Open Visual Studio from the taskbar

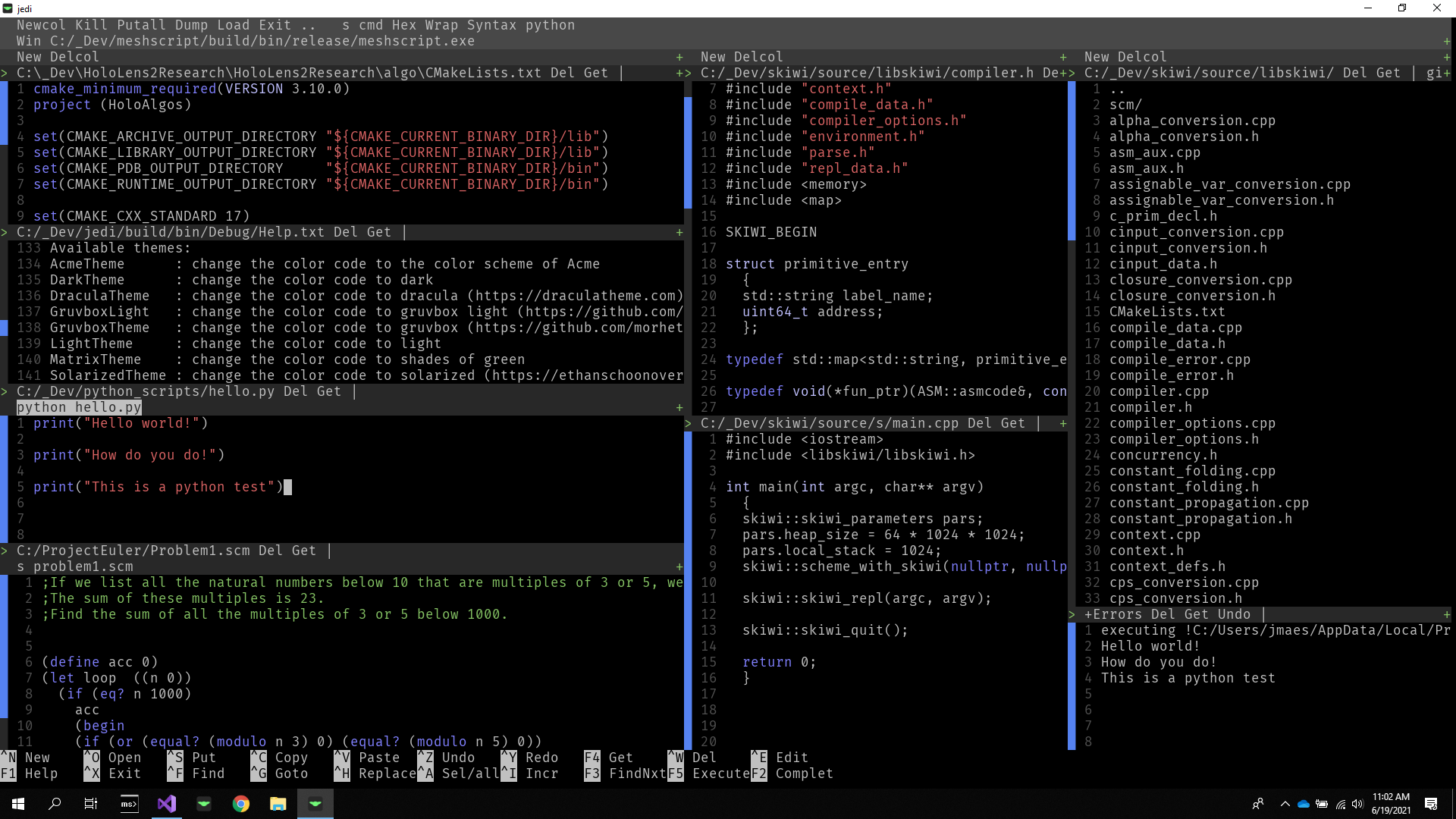pos(167,804)
